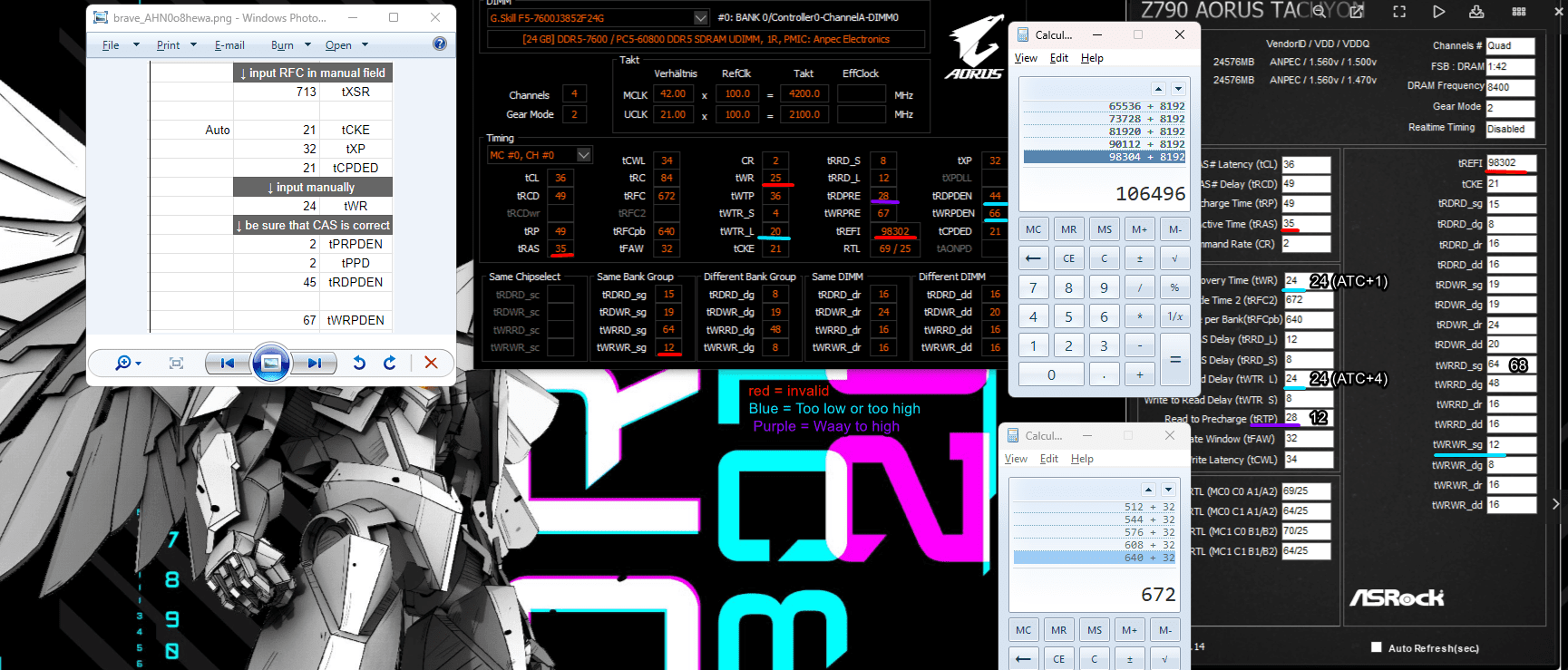
Task: Open Photo Viewer help question mark
Action: coord(440,44)
